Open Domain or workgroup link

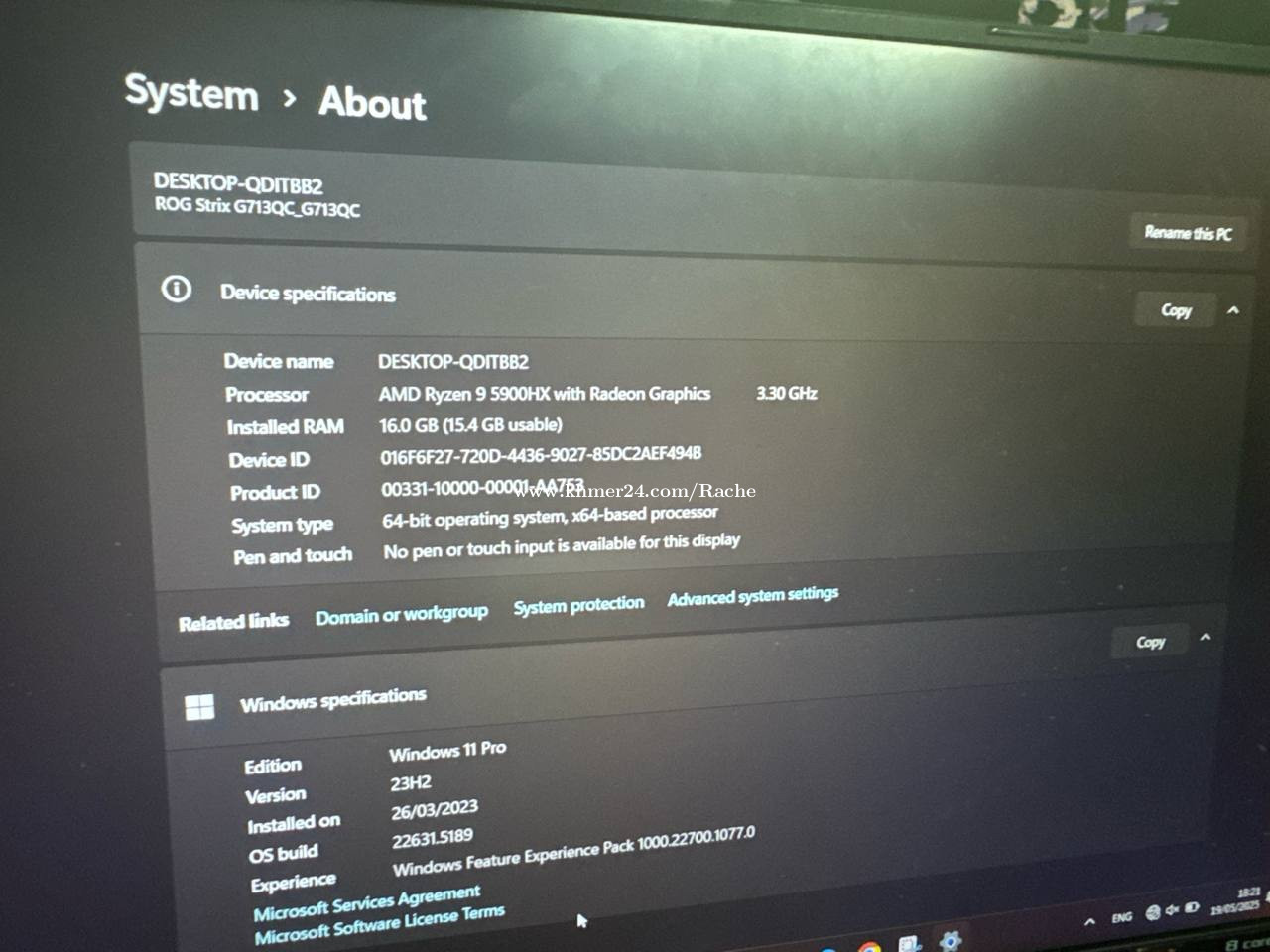click(402, 615)
